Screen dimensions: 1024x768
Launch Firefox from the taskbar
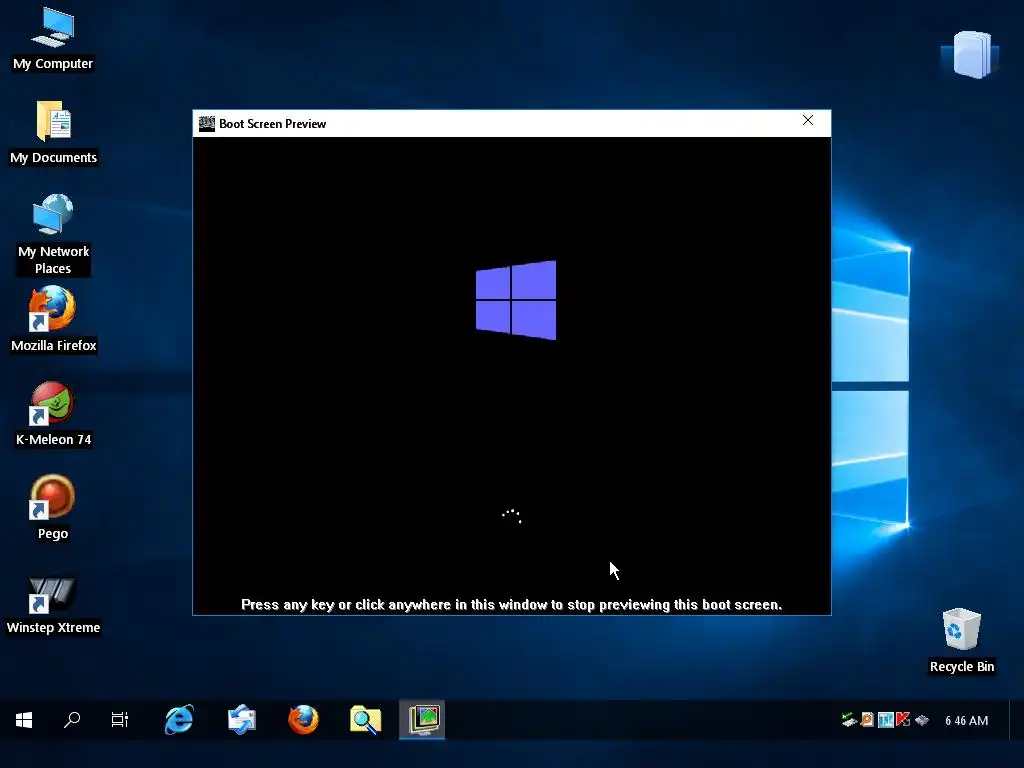304,720
